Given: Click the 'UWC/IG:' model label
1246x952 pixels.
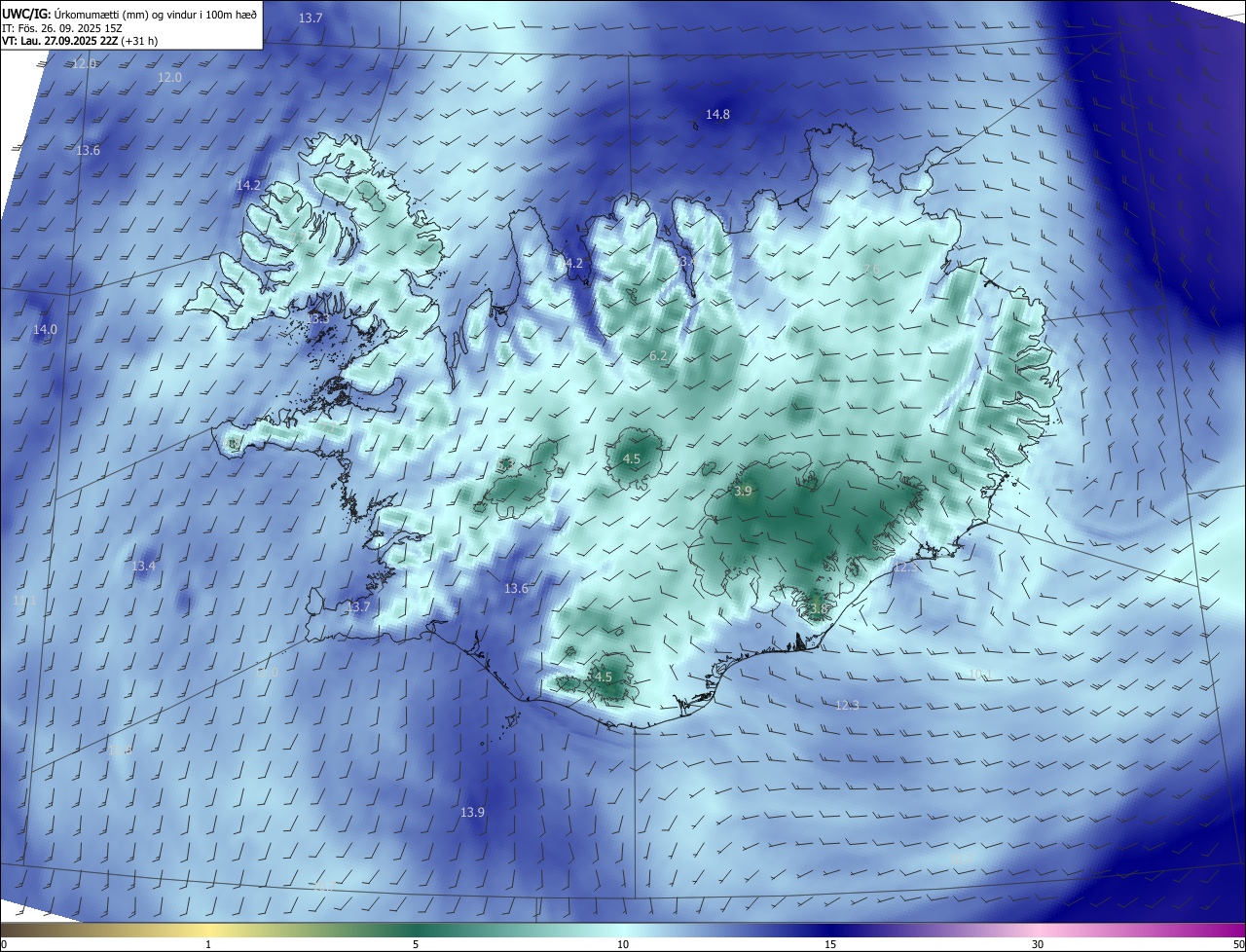Looking at the screenshot, I should click(x=26, y=14).
